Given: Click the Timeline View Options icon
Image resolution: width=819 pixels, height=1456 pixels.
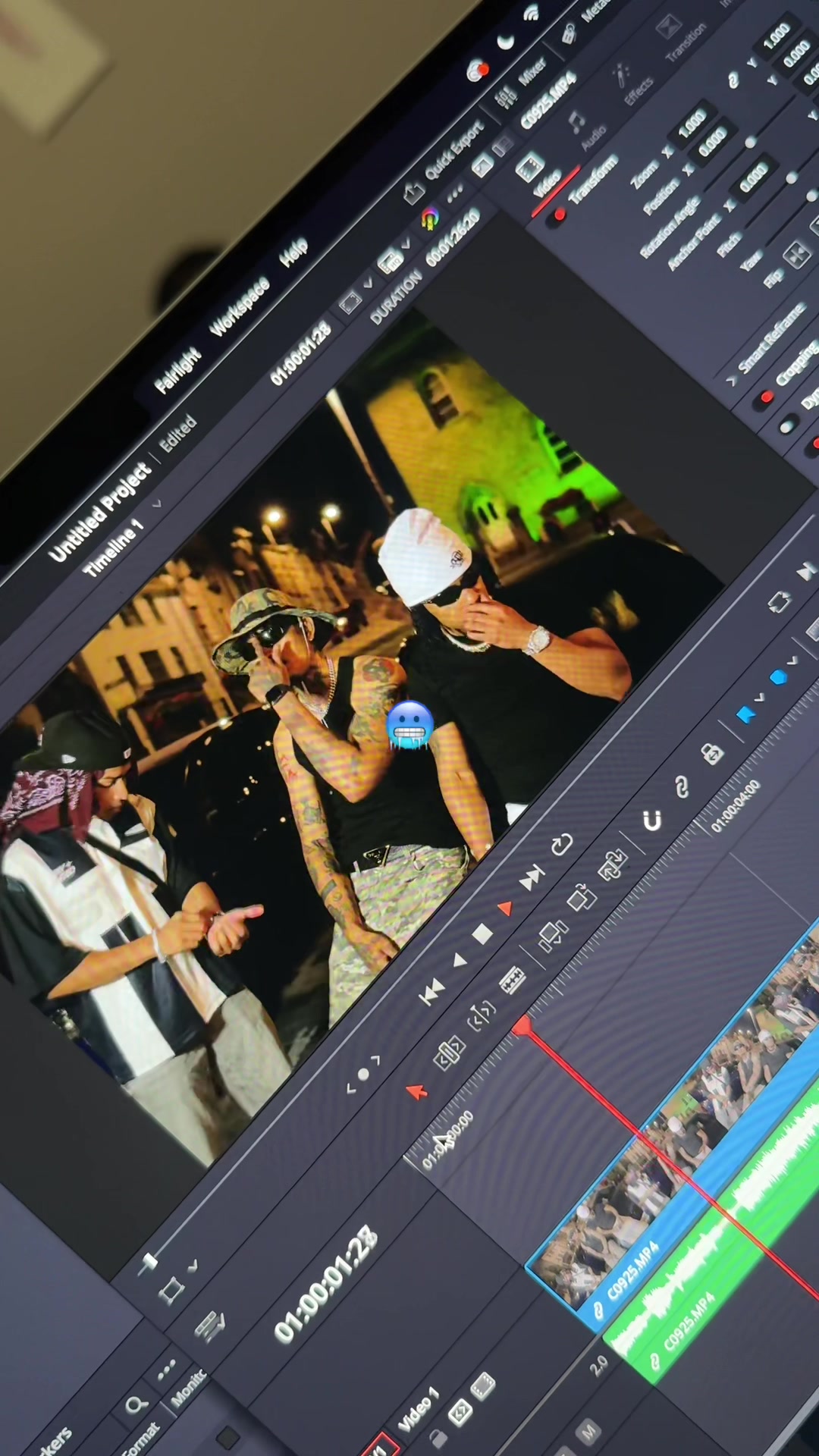Looking at the screenshot, I should (x=209, y=1326).
